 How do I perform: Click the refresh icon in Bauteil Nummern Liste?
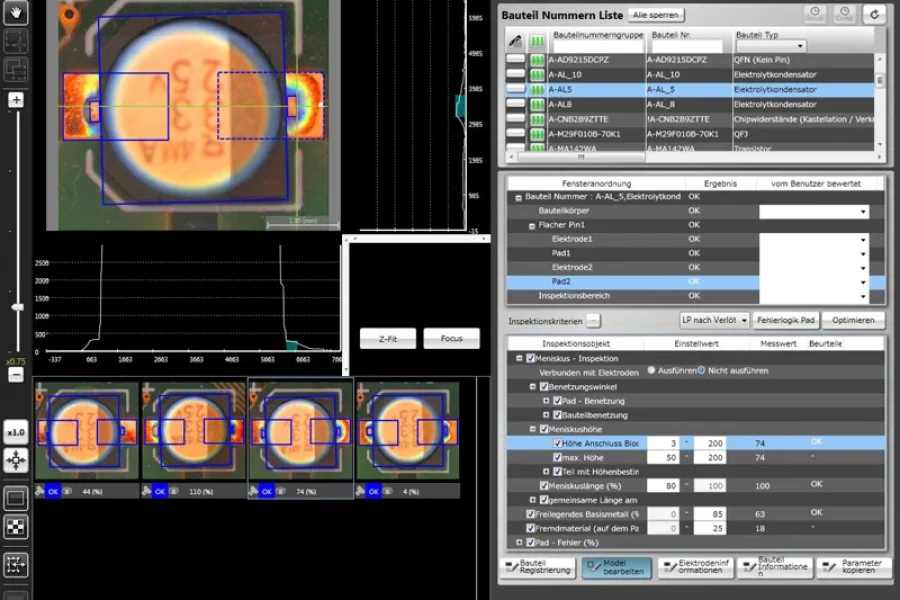[x=875, y=14]
